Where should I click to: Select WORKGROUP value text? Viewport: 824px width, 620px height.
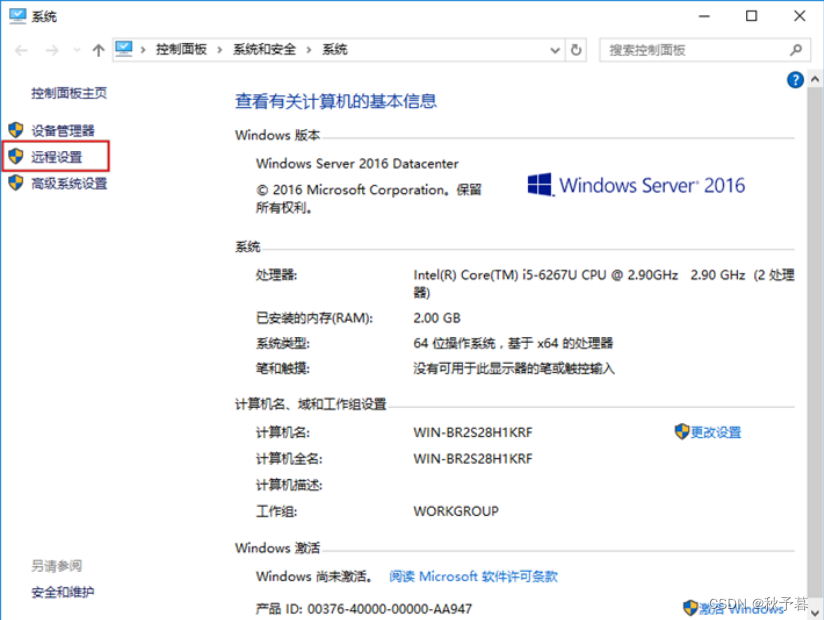456,511
